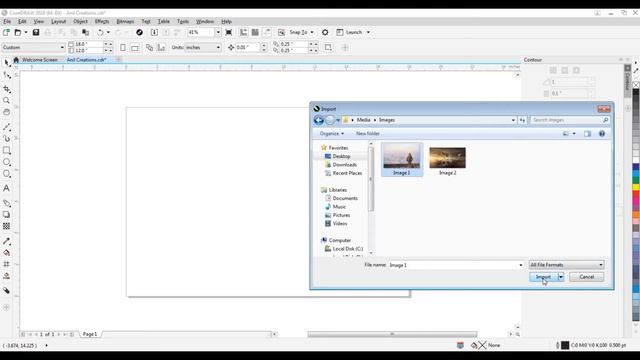The image size is (640, 360).
Task: Switch page to Portrait orientation
Action: [x=123, y=48]
